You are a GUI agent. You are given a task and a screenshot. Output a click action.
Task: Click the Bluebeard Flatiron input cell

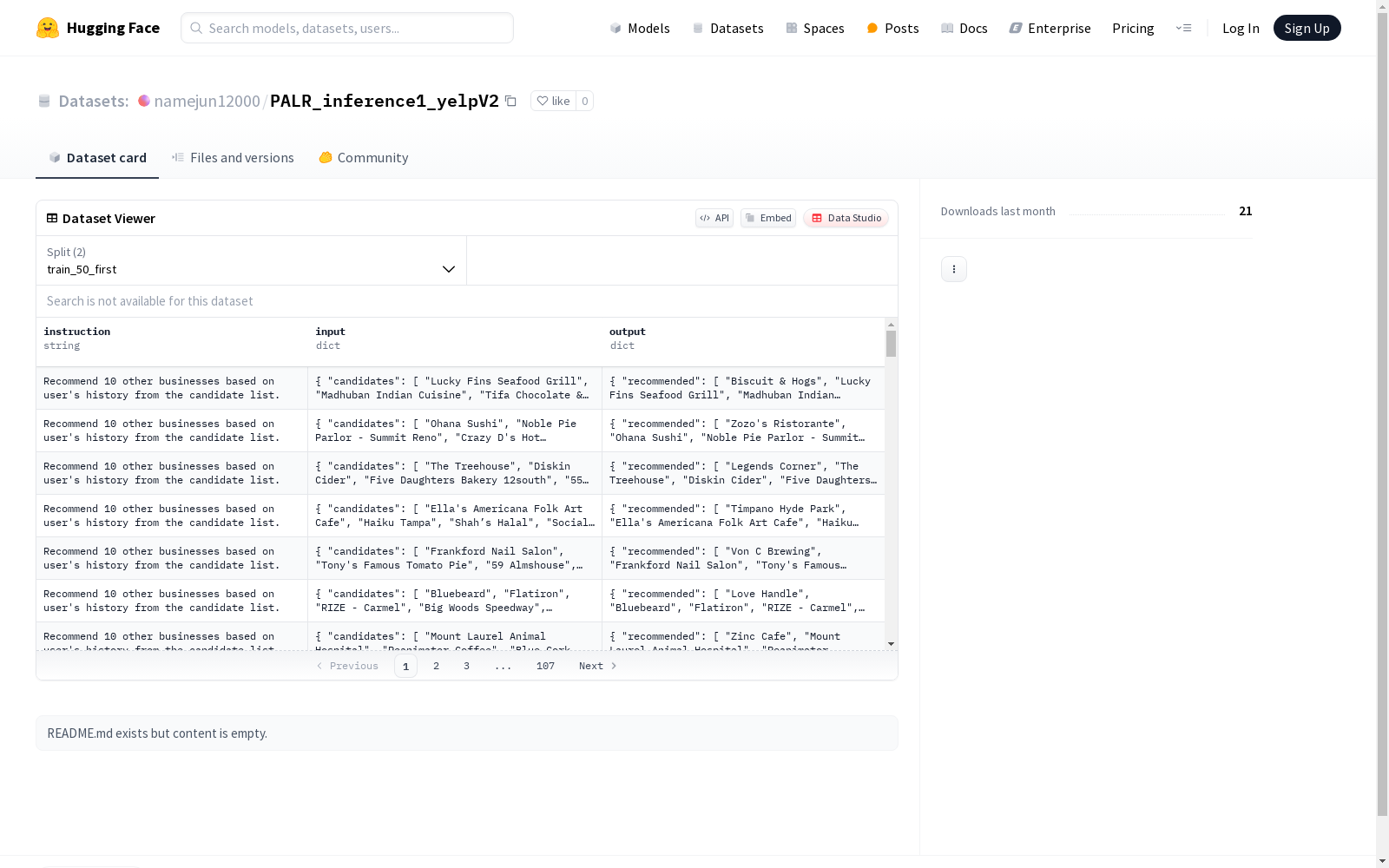pos(455,601)
